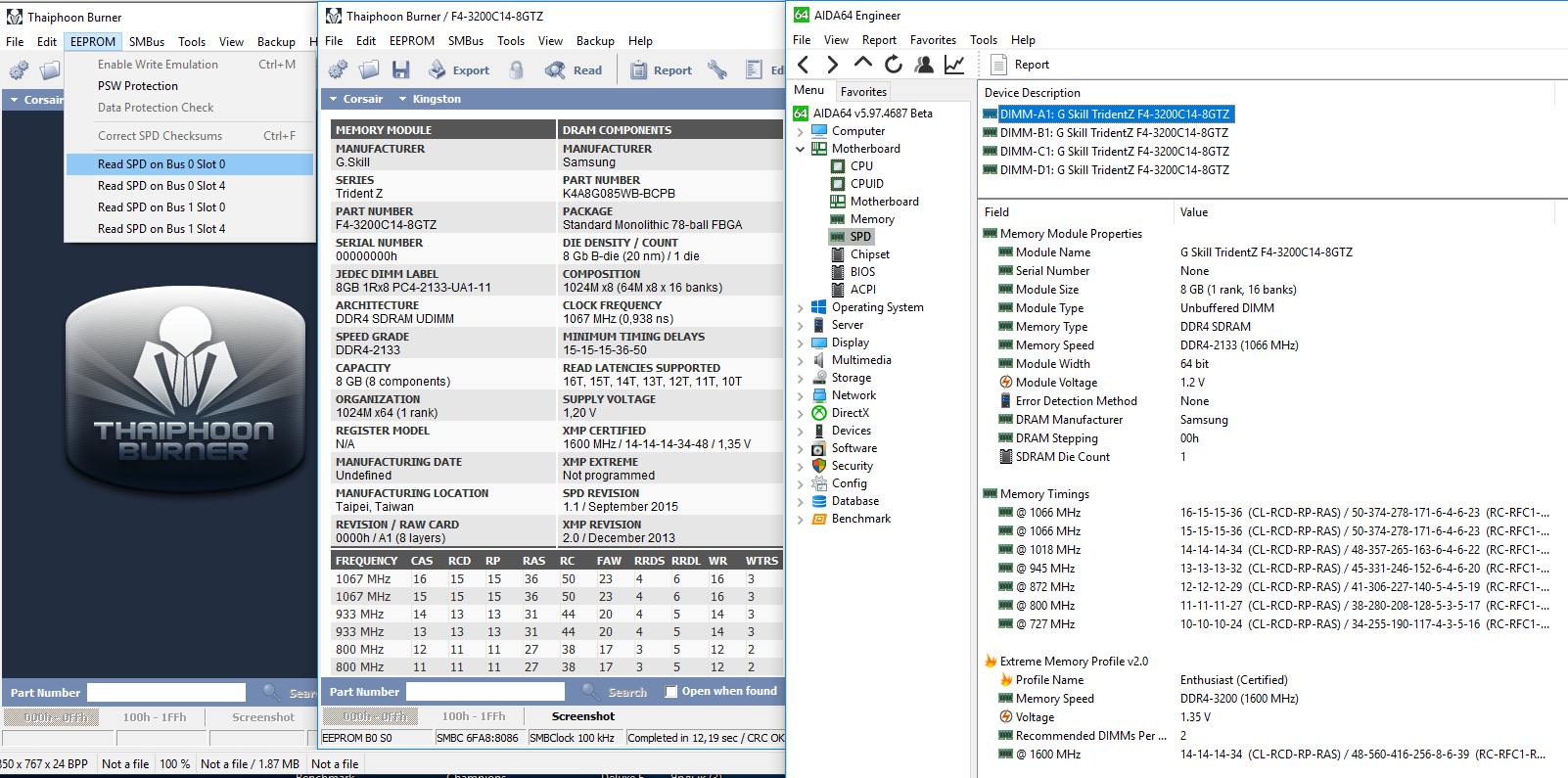
Task: Go forward using the AIDA64 forward arrow
Action: (x=833, y=65)
